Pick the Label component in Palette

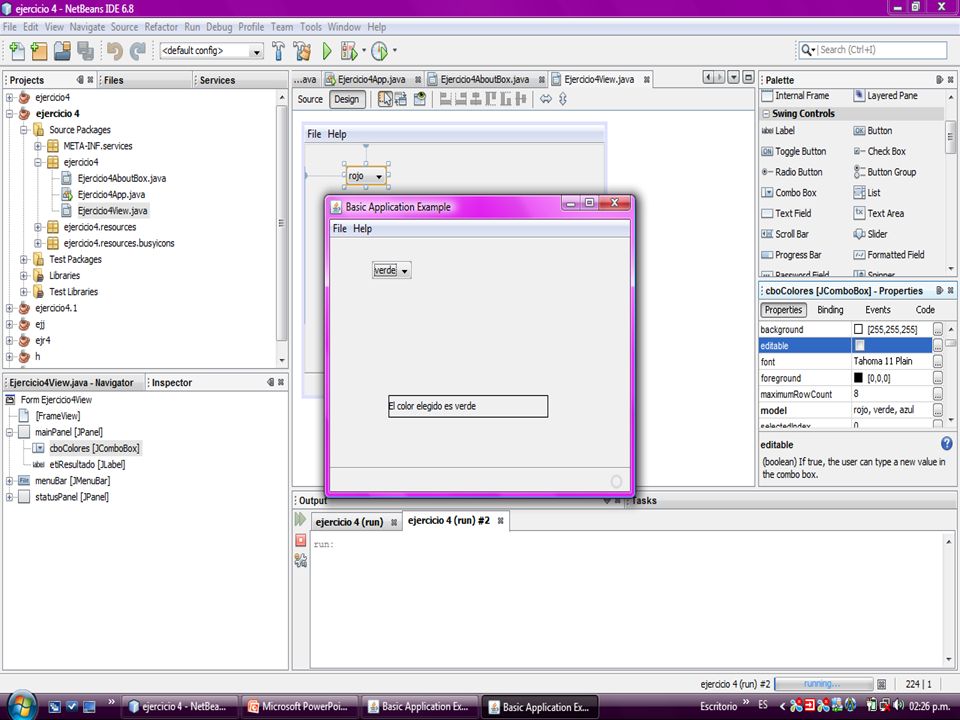(x=778, y=130)
